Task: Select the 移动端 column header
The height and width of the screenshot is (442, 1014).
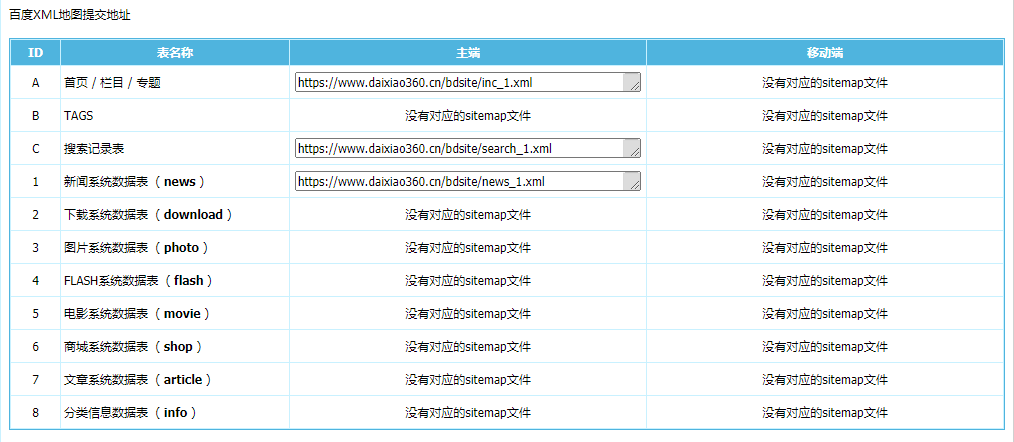Action: coord(824,52)
